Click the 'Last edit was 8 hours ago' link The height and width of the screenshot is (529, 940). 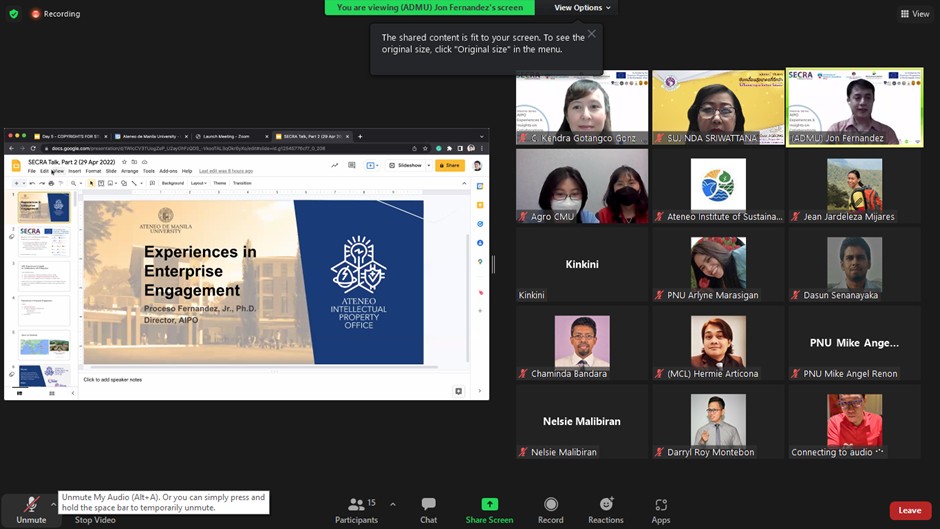point(226,171)
